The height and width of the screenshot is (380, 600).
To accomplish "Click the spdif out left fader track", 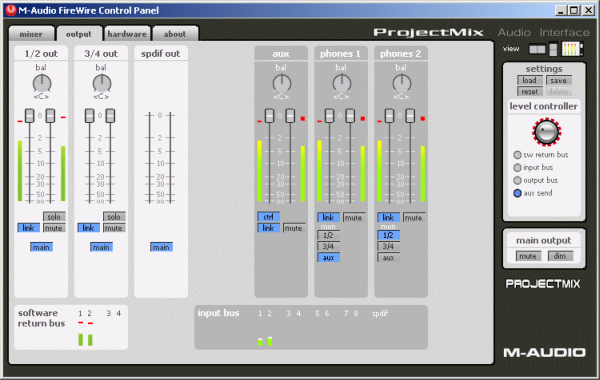I will pos(150,158).
